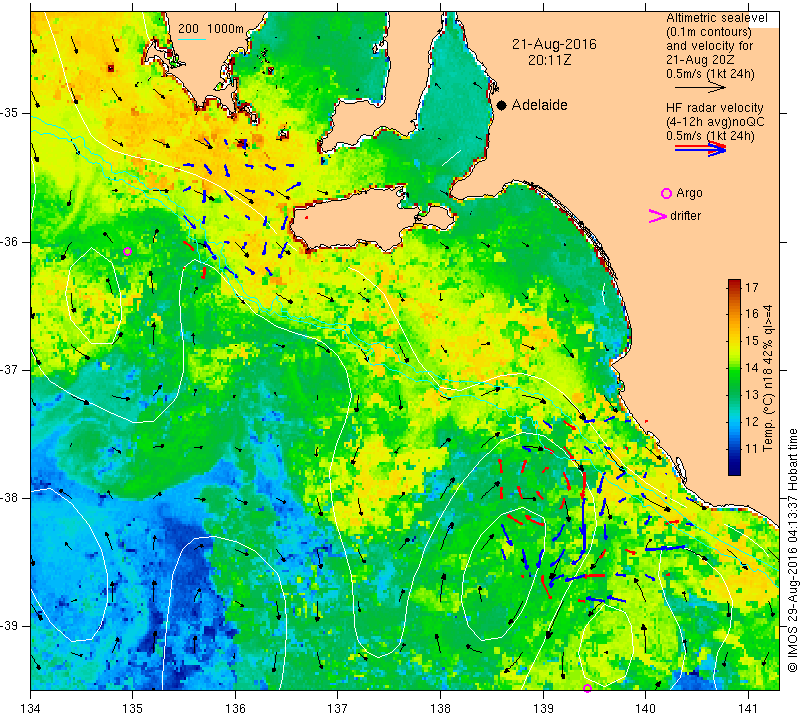Screen dimensions: 800x720
Task: Click the '21-Aug 20Z' legend text
Action: click(701, 60)
